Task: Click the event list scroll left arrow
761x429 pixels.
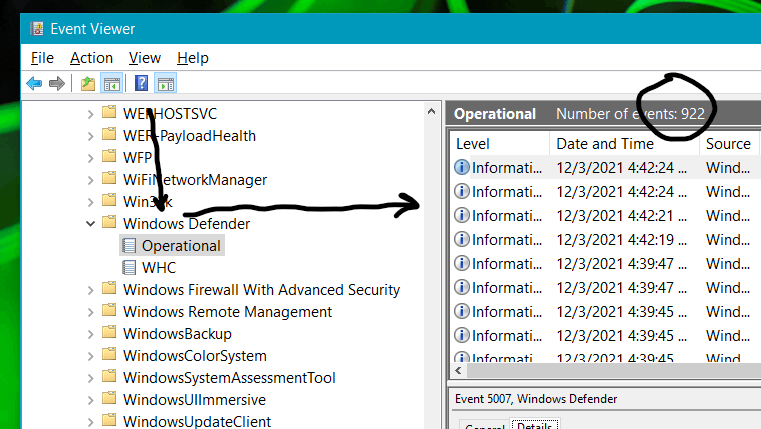Action: tap(459, 371)
